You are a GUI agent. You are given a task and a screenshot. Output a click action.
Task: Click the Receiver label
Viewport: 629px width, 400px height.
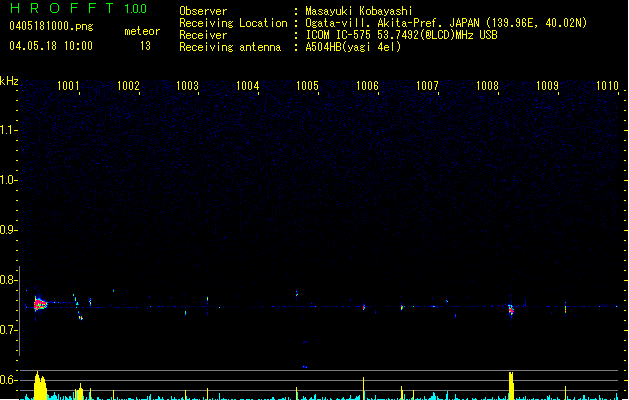tap(203, 35)
